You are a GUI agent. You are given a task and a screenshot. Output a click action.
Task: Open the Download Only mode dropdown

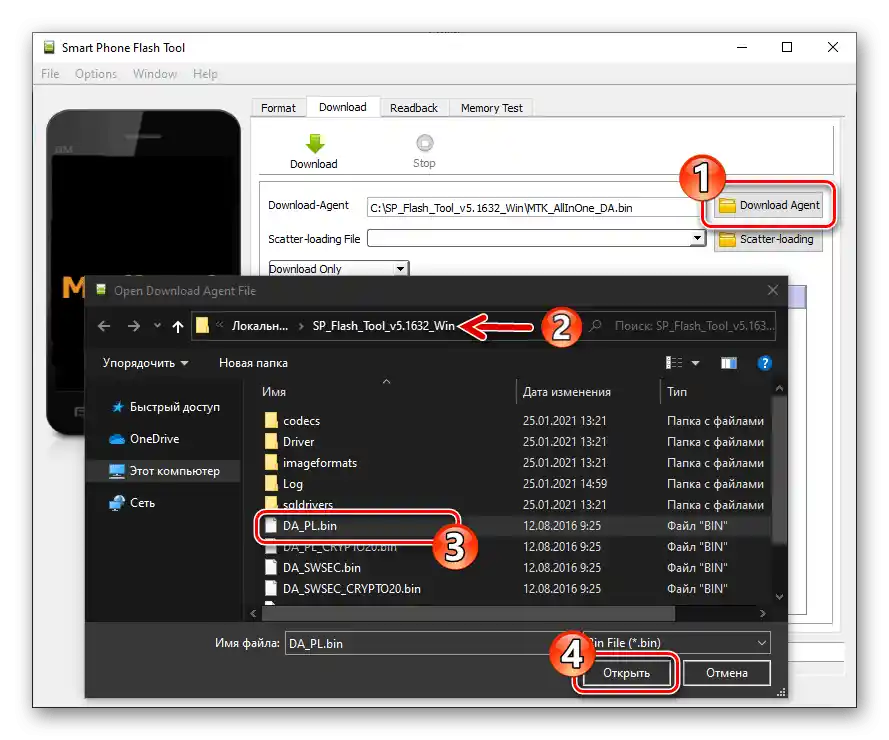pos(400,268)
